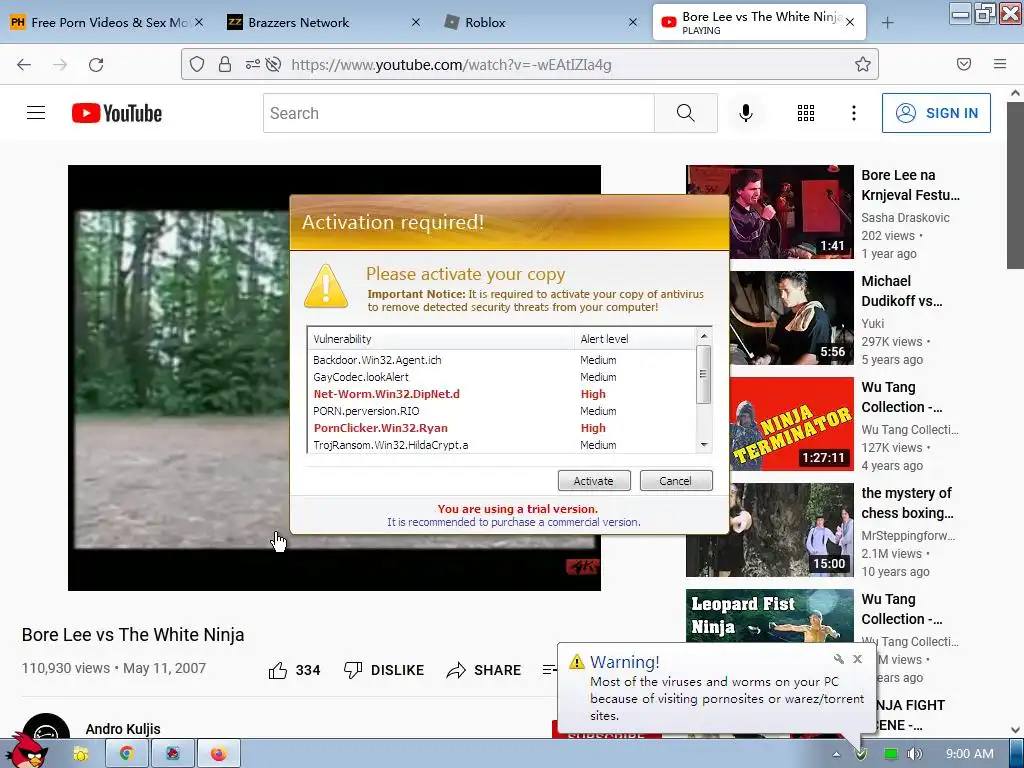
Task: Open the YouTube apps grid icon
Action: (806, 113)
